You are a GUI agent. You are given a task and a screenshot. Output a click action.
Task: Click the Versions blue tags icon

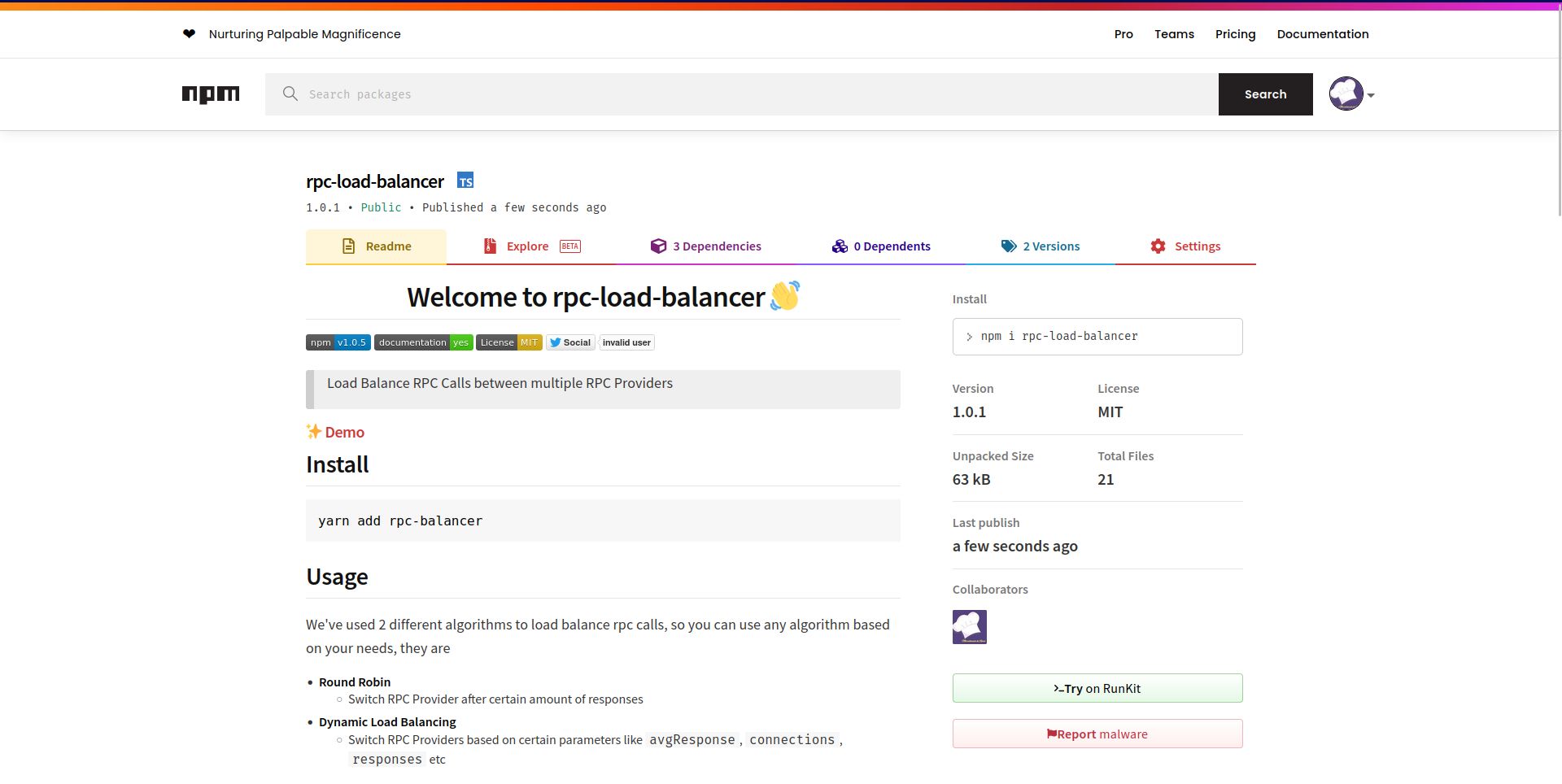click(x=1009, y=246)
